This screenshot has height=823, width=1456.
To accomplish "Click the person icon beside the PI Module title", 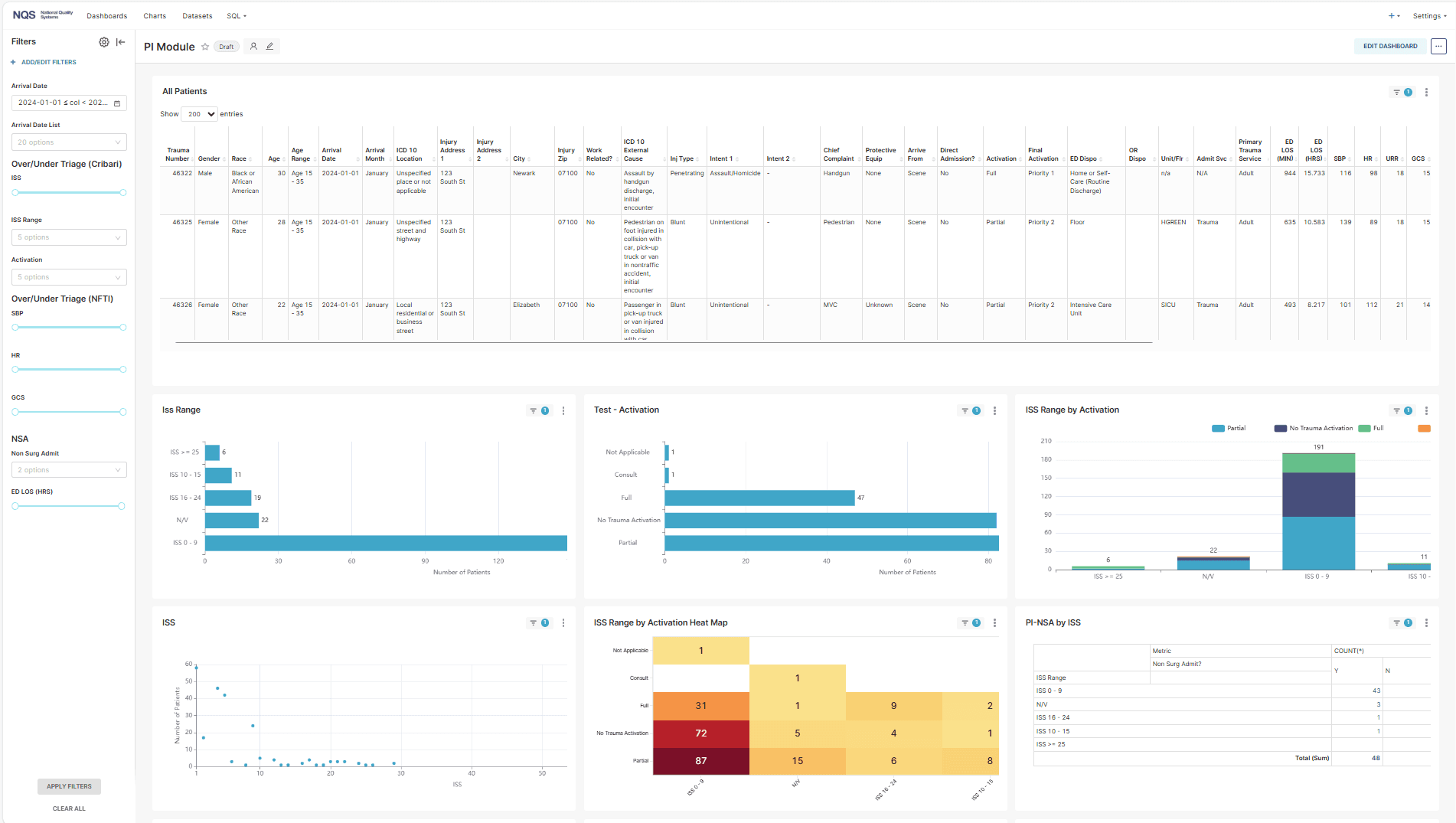I will point(253,46).
